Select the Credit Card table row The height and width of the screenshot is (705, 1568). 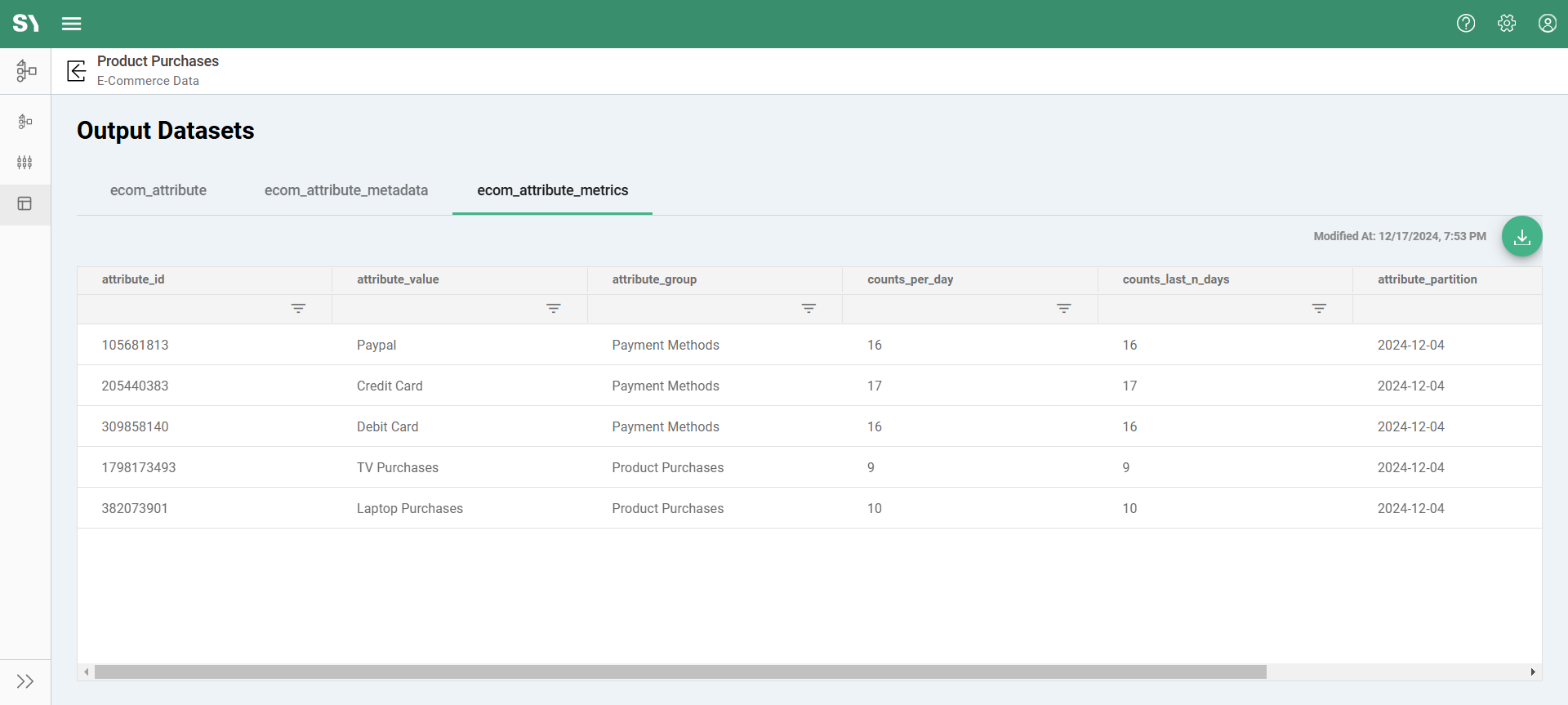[x=390, y=386]
